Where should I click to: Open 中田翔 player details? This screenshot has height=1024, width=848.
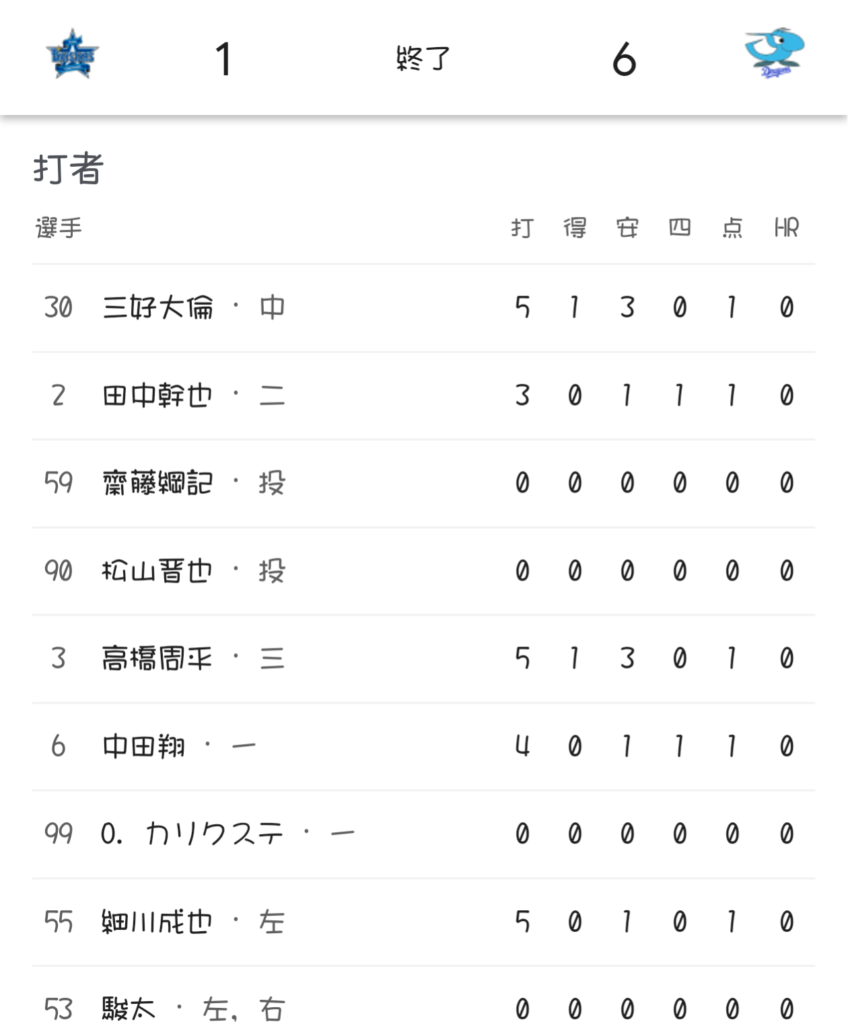(144, 747)
